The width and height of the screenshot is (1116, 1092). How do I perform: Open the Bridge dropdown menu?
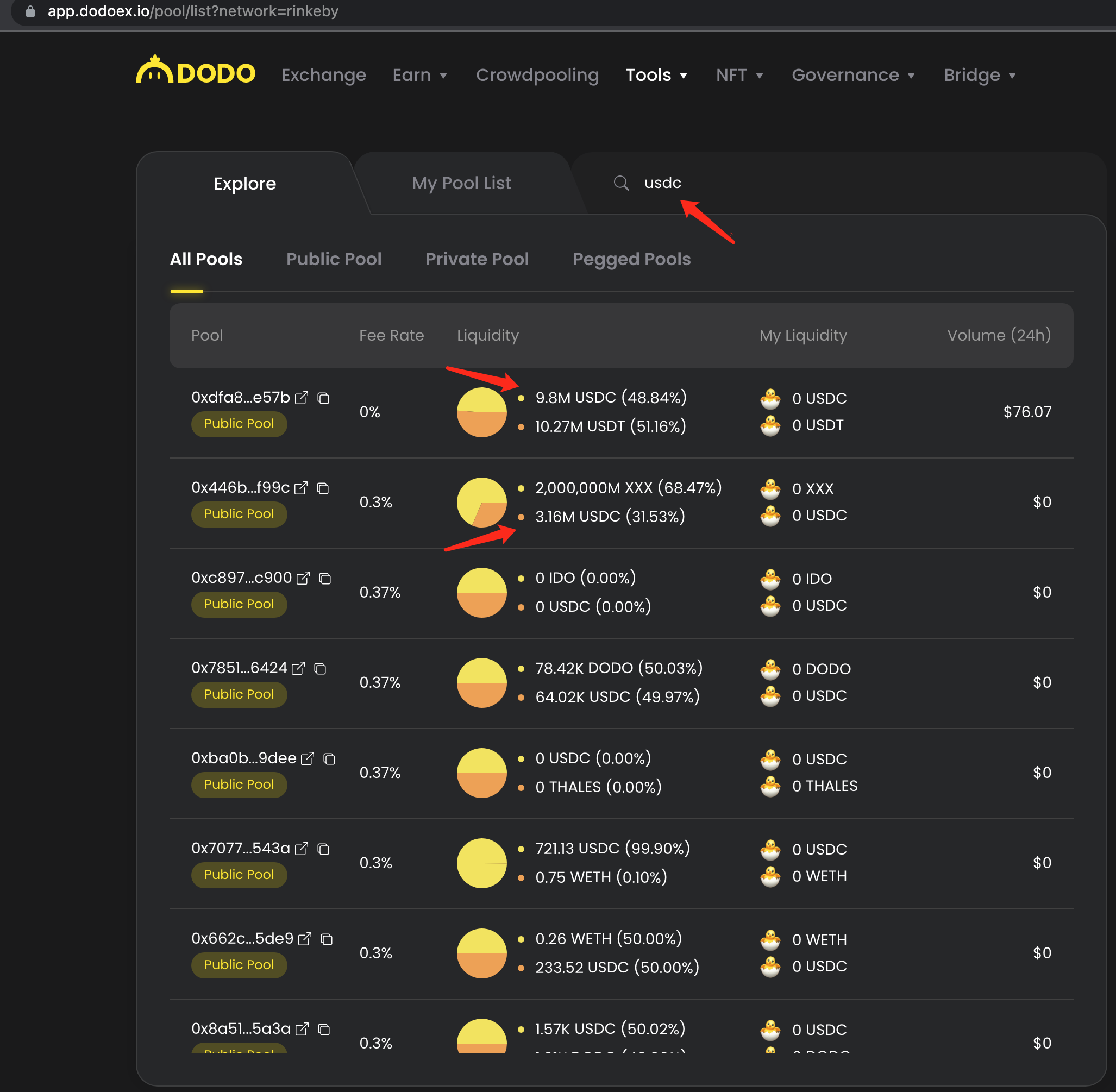point(980,75)
